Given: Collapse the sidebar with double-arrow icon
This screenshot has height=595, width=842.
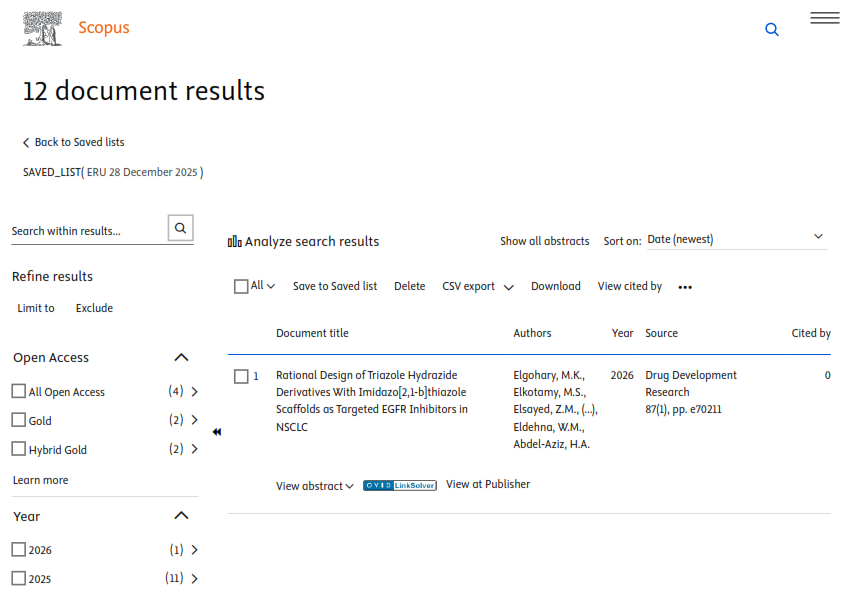Looking at the screenshot, I should click(217, 432).
